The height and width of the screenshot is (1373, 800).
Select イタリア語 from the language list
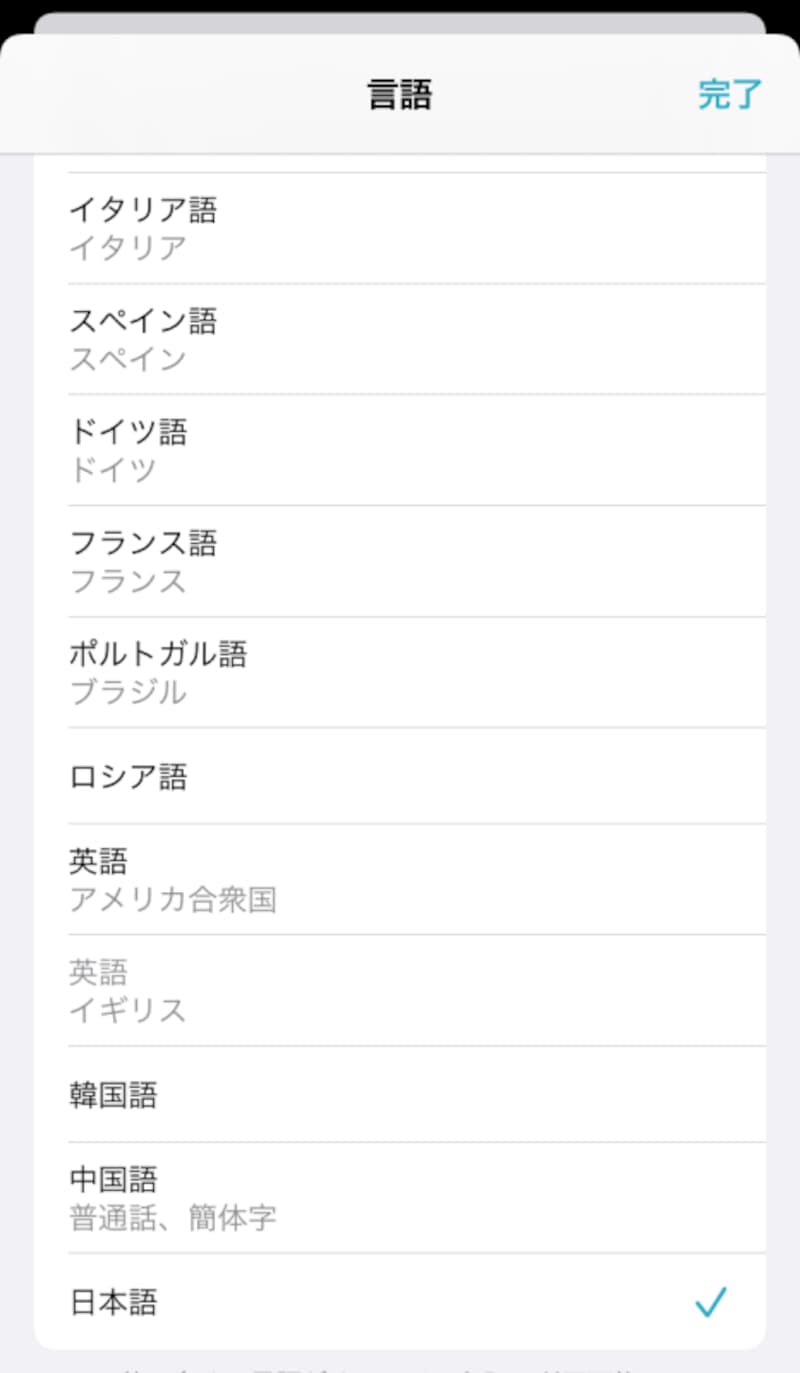pyautogui.click(x=143, y=210)
